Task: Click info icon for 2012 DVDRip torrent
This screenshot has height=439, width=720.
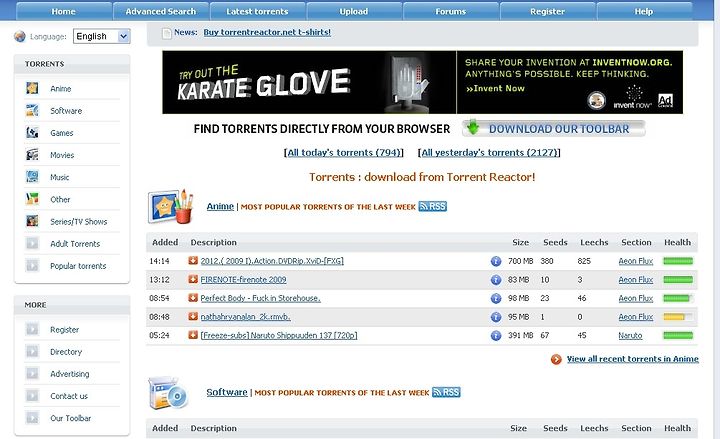Action: (x=496, y=261)
